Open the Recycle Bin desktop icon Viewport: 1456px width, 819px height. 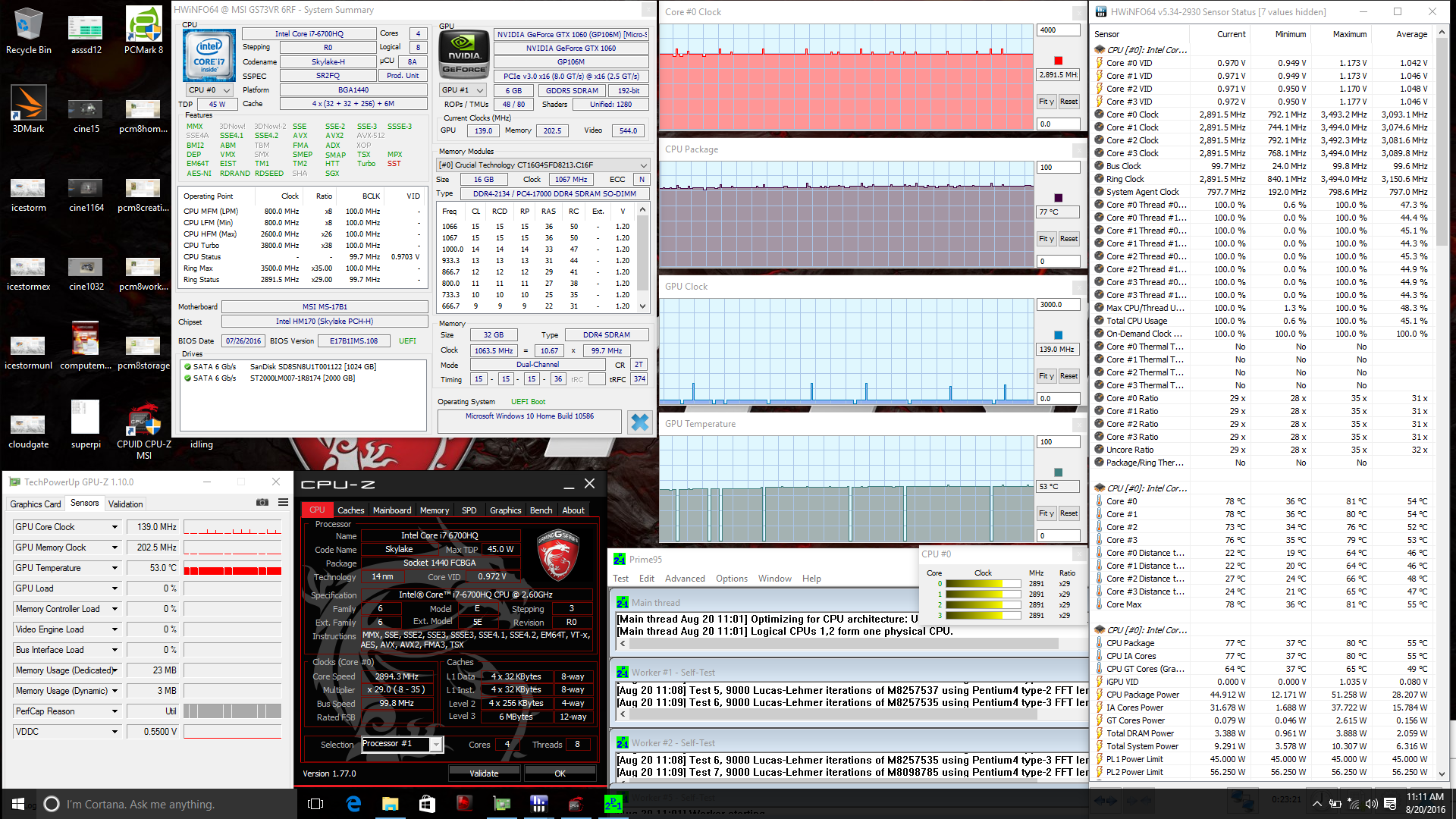pyautogui.click(x=28, y=30)
